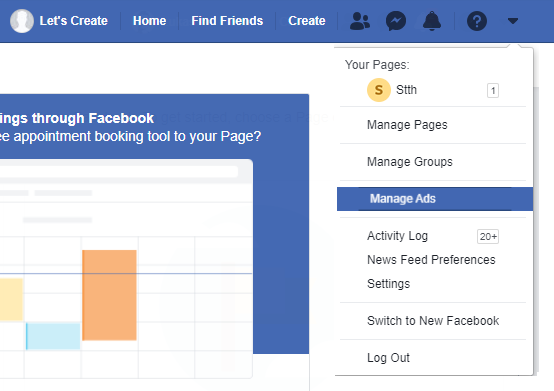Click the Stth notification count badge

coord(493,90)
